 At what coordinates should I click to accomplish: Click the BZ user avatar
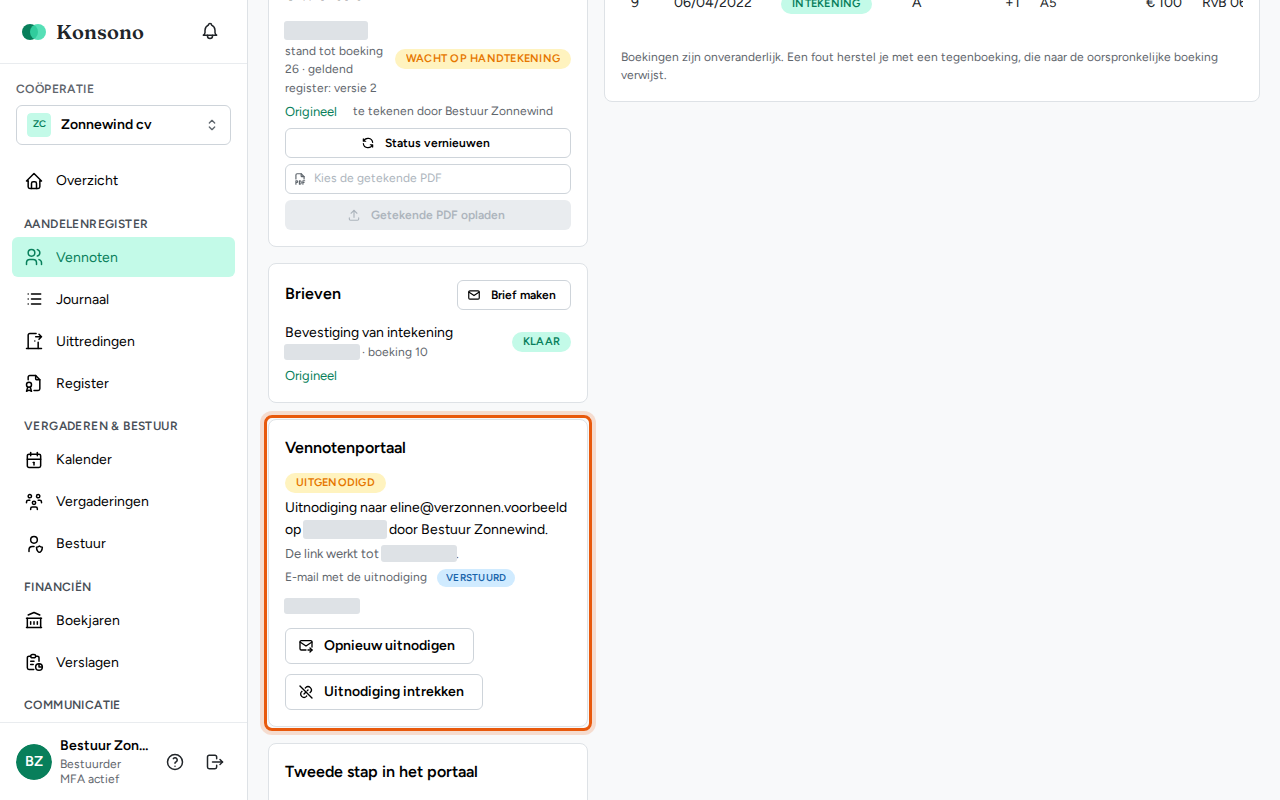coord(34,762)
